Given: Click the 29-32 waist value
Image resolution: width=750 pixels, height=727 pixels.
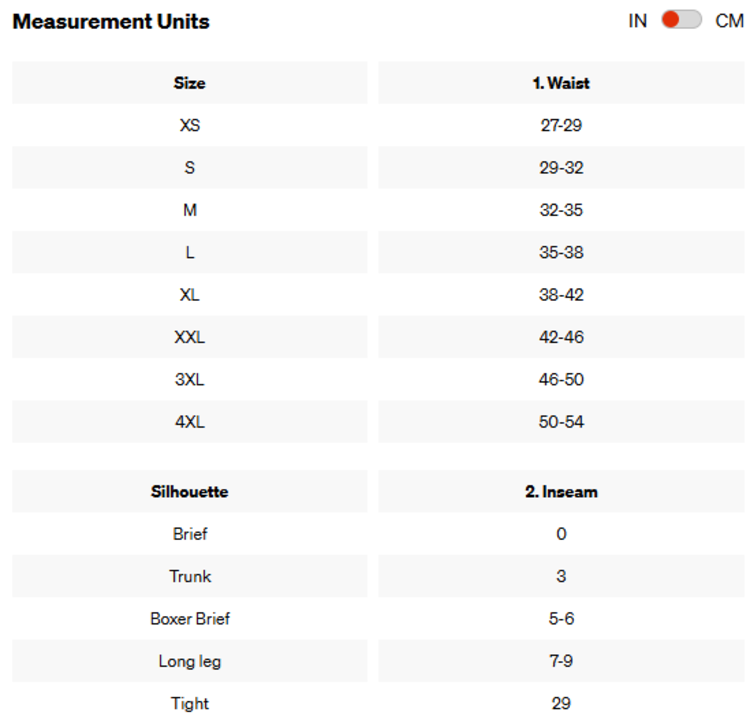Looking at the screenshot, I should pos(560,168).
